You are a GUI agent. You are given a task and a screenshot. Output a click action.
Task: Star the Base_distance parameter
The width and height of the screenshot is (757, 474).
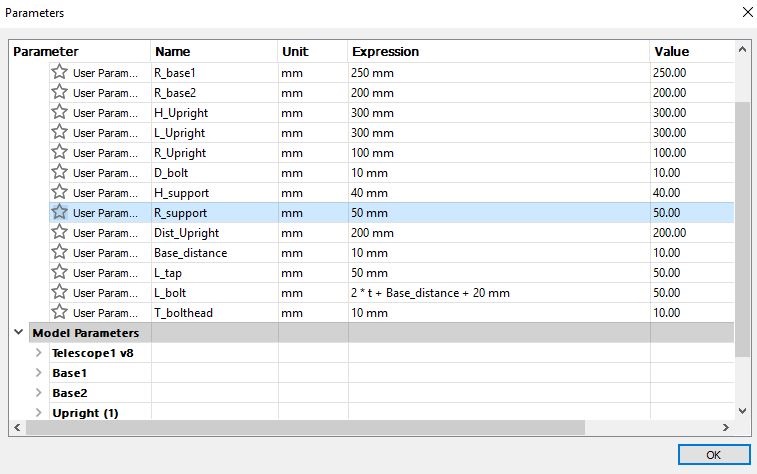click(59, 252)
